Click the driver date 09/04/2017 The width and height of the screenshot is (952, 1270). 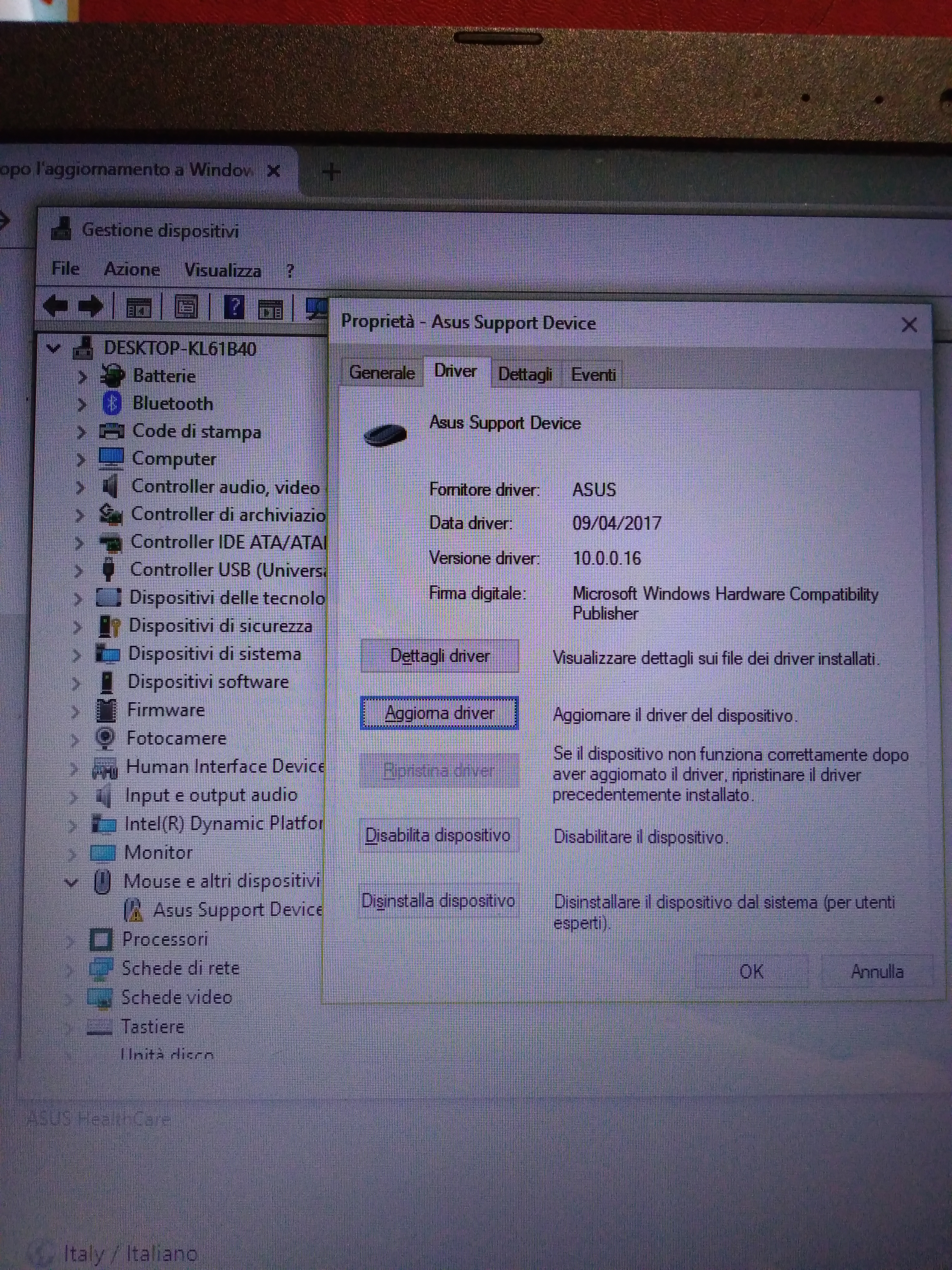tap(617, 523)
